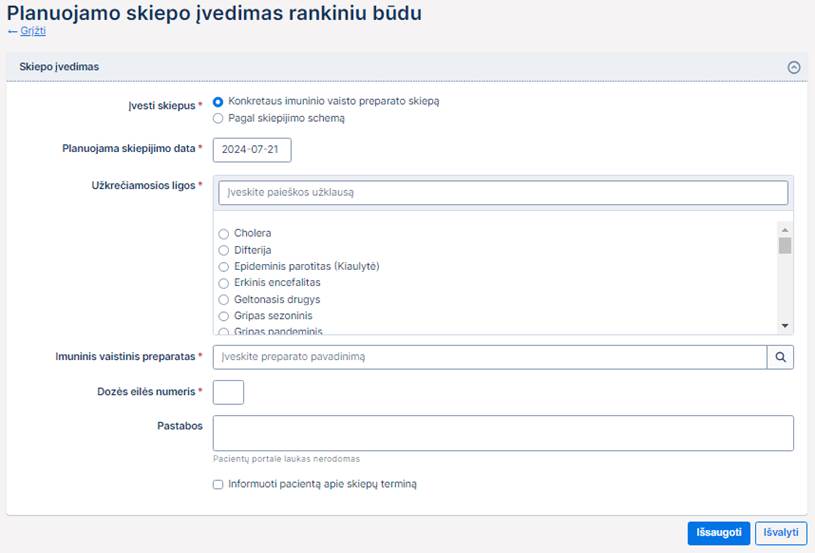Screen dimensions: 815x553
Task: Select Epideminis parotitas (Kiaulytė) option
Action: (x=224, y=267)
